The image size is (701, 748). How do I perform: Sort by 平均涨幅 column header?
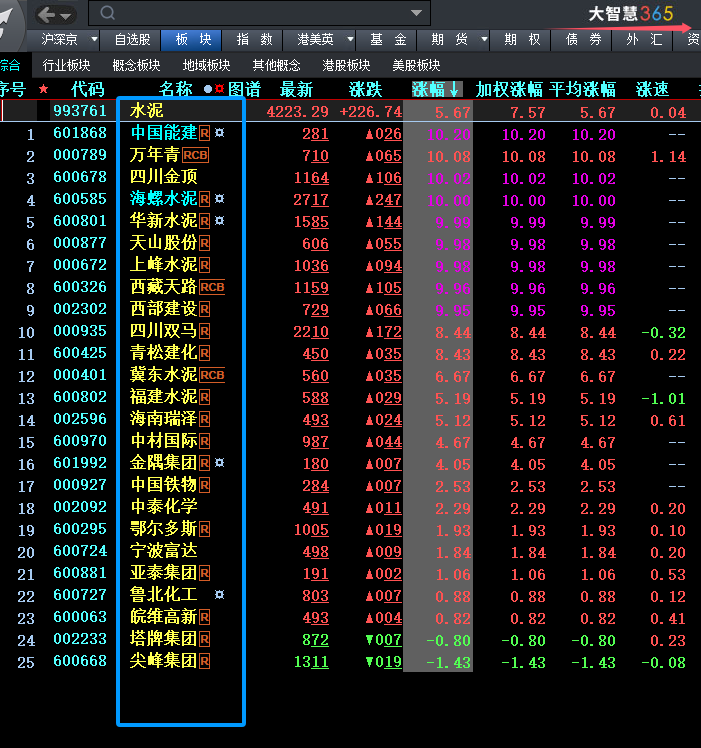click(x=582, y=89)
